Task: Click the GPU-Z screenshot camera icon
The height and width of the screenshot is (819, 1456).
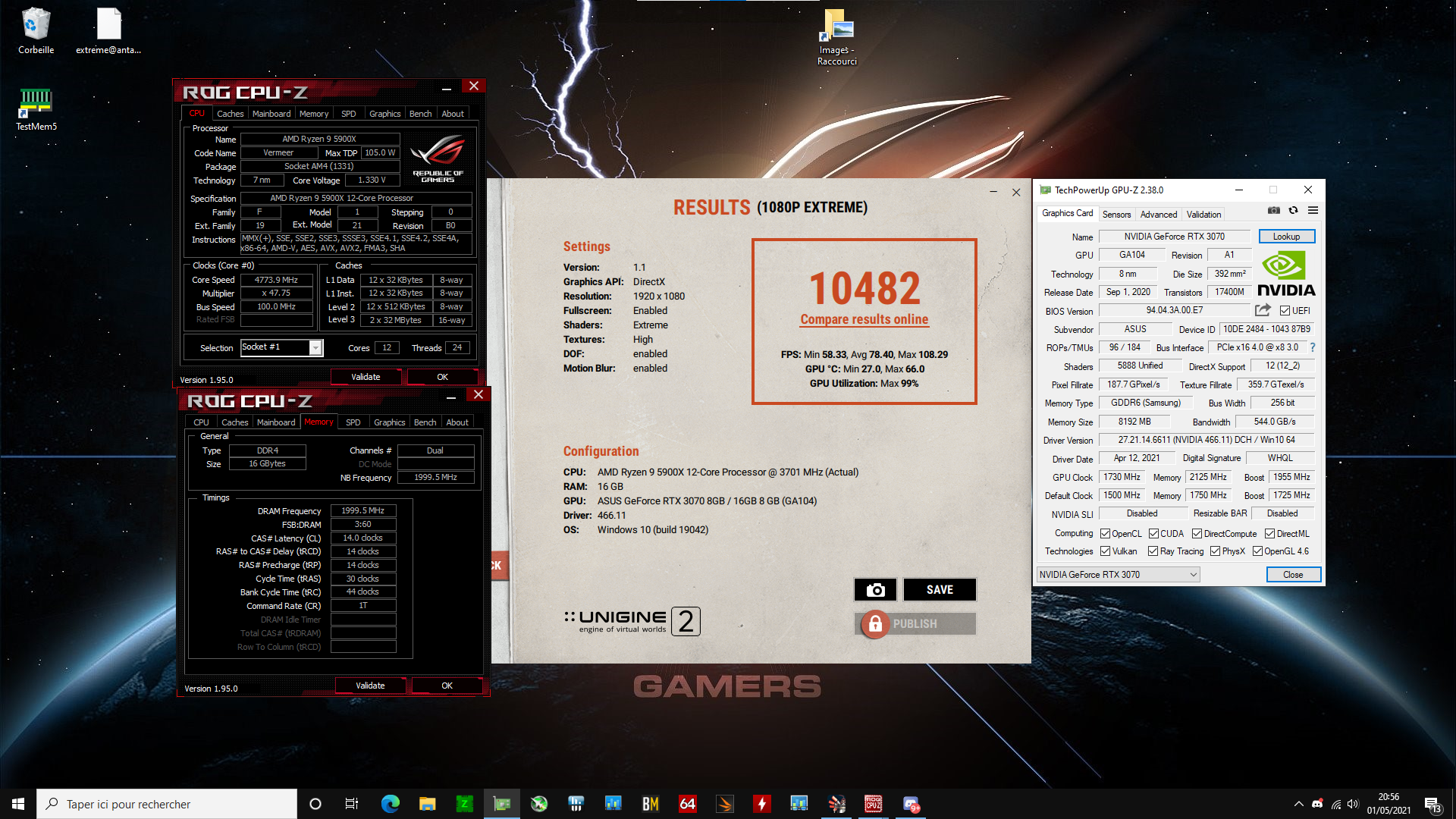Action: (x=1274, y=211)
